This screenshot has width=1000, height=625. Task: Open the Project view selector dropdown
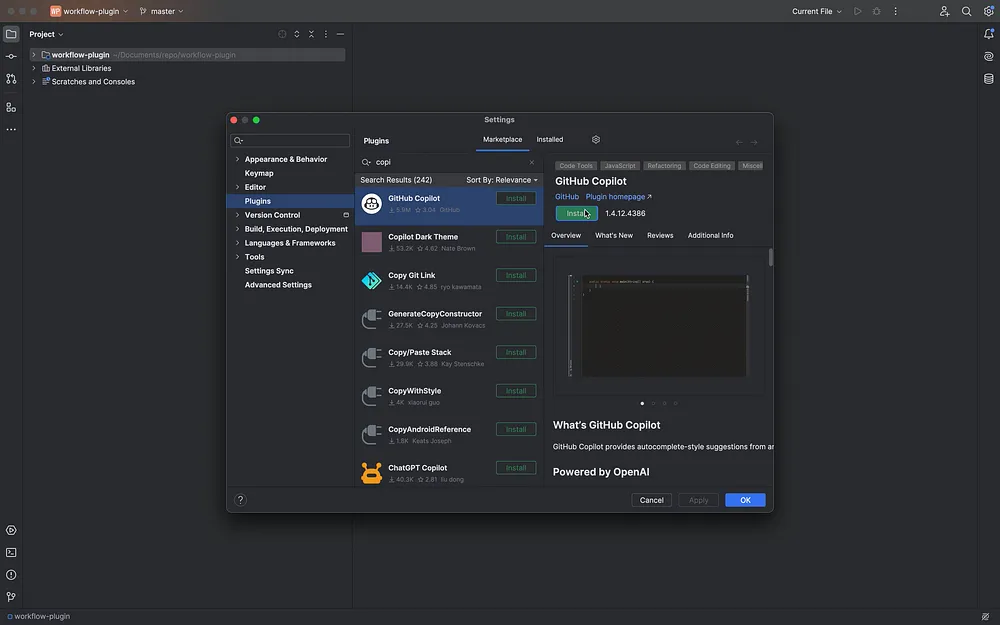pos(46,34)
